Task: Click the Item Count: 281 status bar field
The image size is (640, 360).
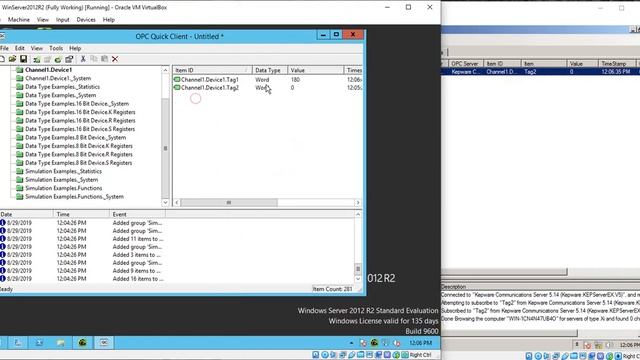Action: [333, 289]
